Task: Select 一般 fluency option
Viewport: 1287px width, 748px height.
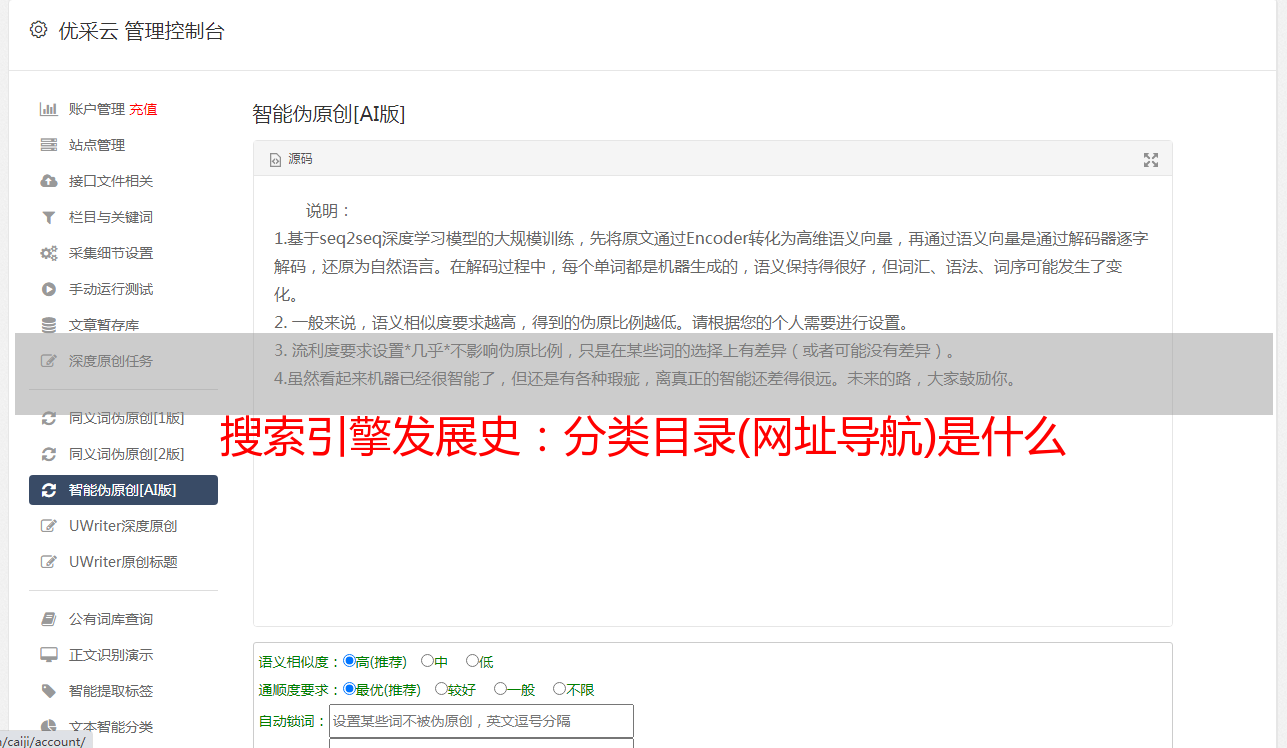Action: [x=500, y=689]
